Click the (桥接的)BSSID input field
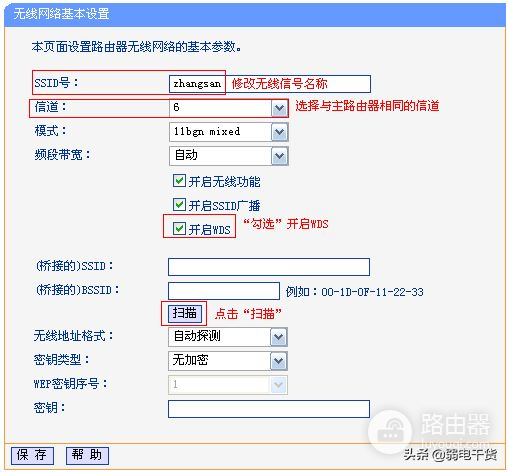Viewport: 508px width, 472px height. coord(224,291)
